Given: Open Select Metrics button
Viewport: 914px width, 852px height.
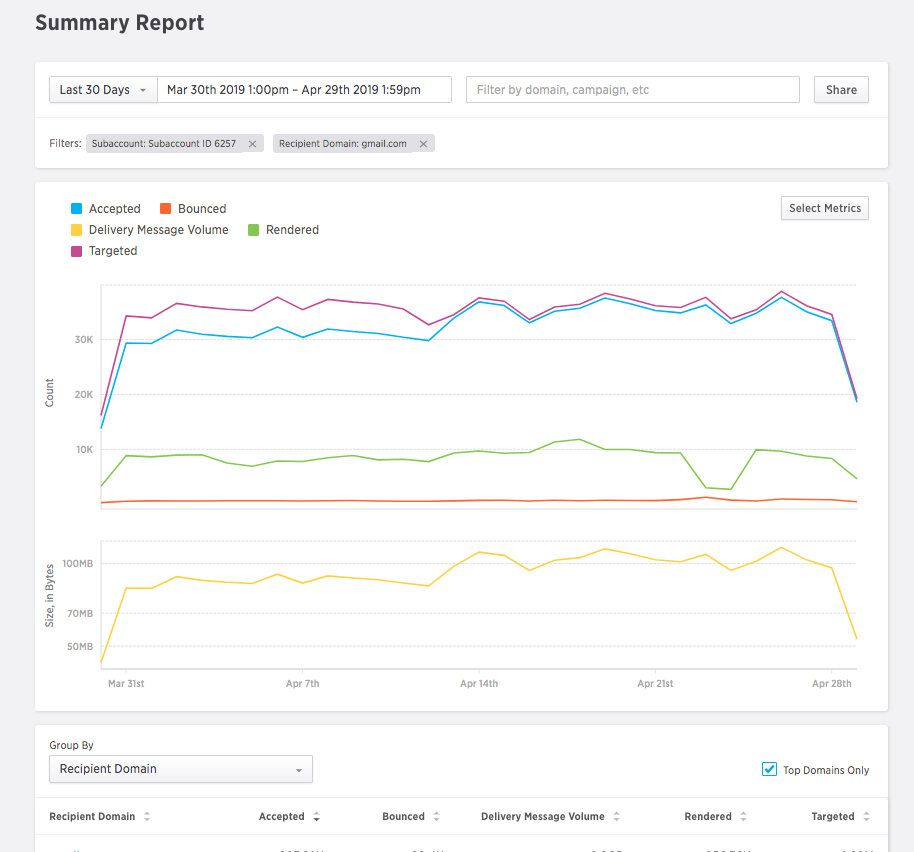Looking at the screenshot, I should (824, 208).
